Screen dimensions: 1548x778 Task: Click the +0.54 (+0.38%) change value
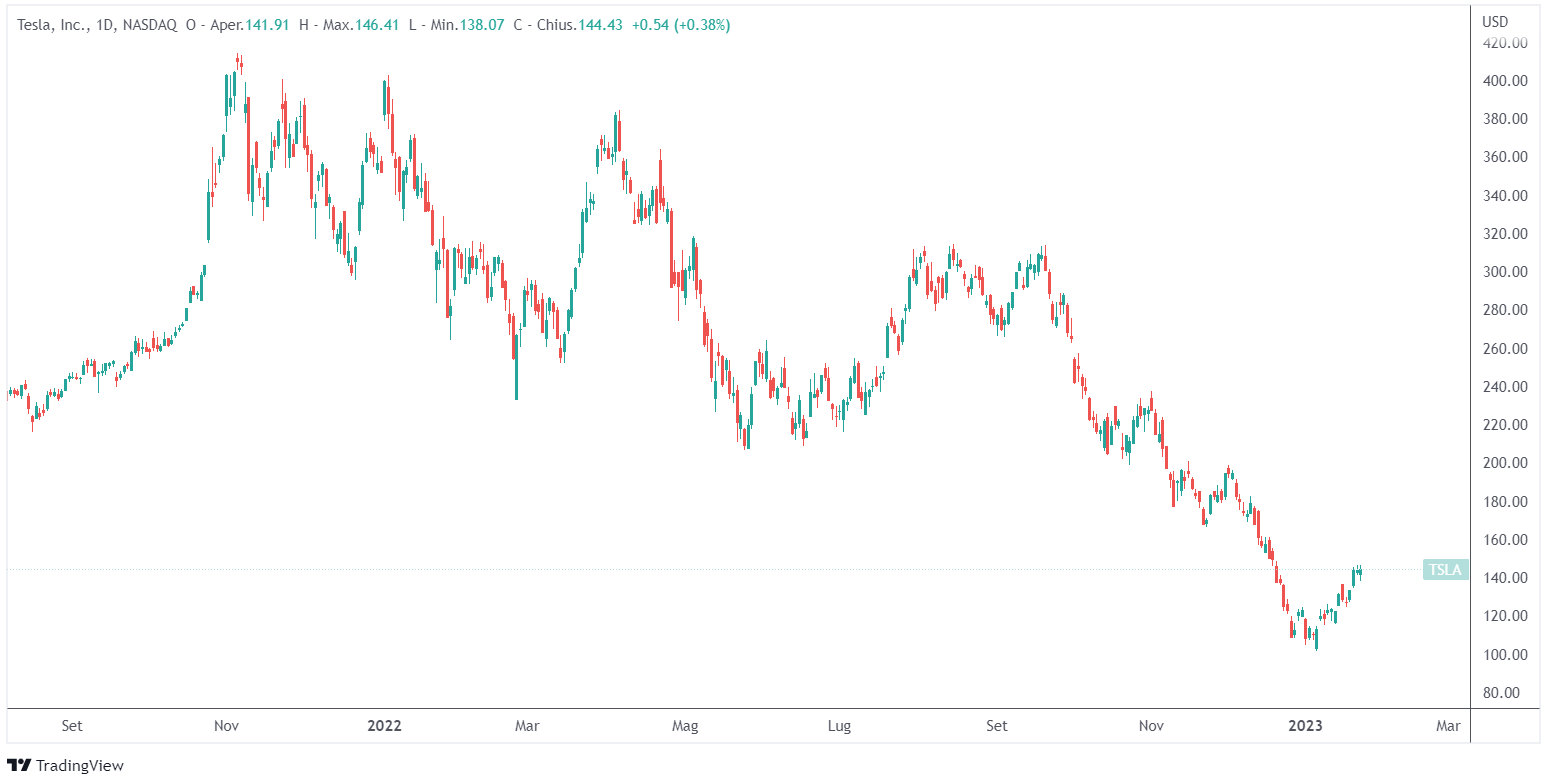680,25
